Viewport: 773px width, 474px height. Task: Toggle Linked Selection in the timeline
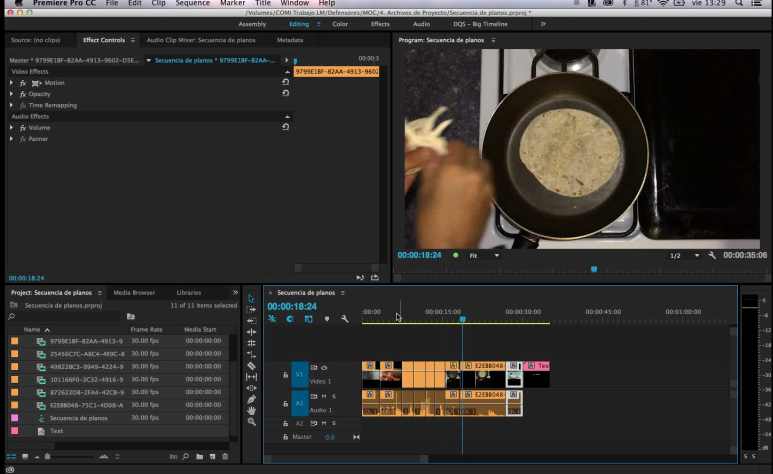coord(309,319)
